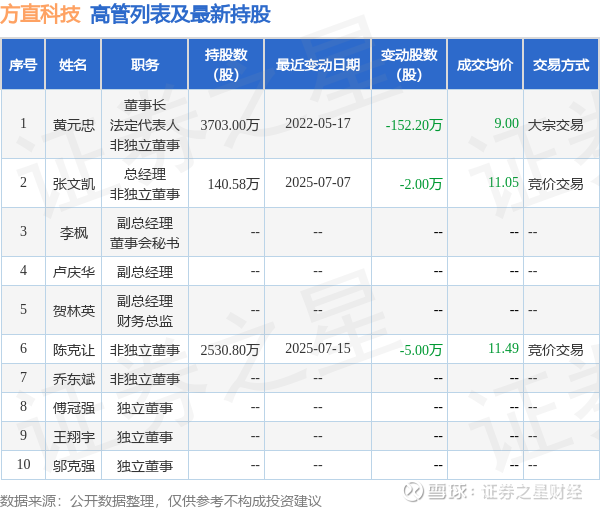Click the 140.58万 holdings value
Viewport: 600px width, 510px height.
pos(233,184)
